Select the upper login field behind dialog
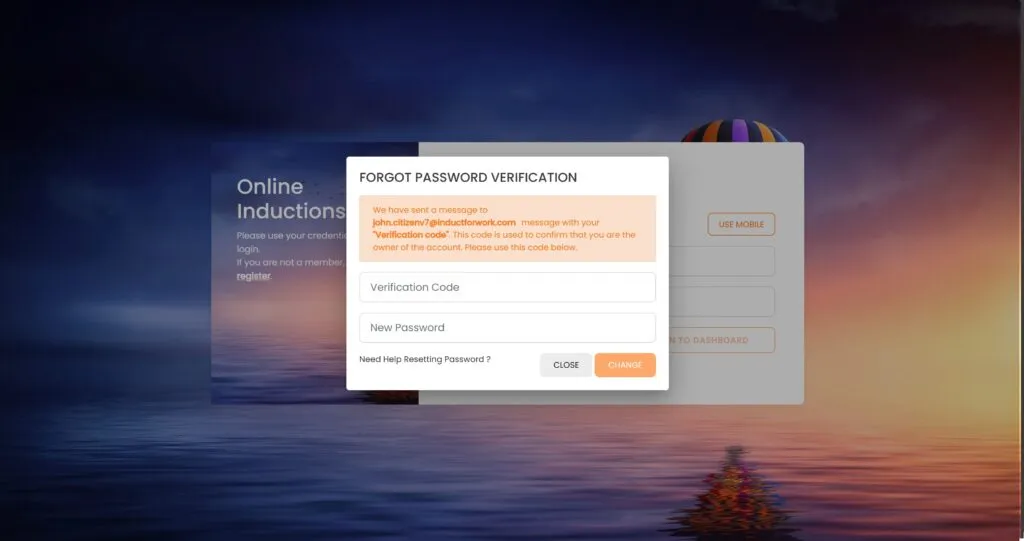This screenshot has height=541, width=1024. pos(721,261)
